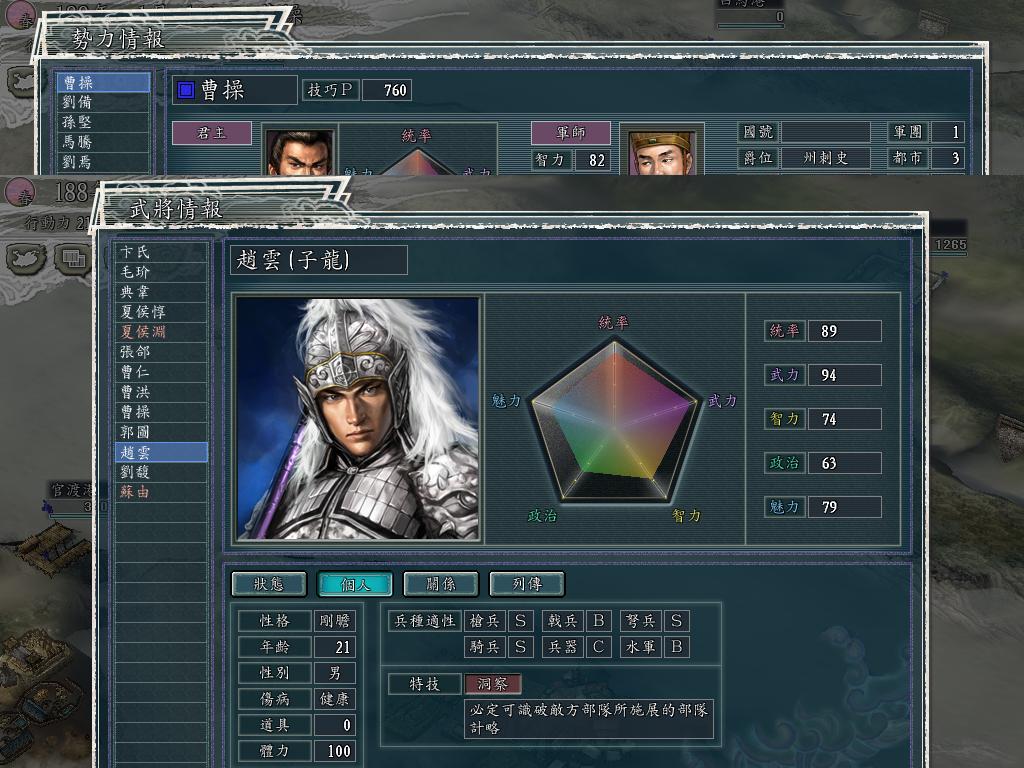Image resolution: width=1024 pixels, height=768 pixels.
Task: Select 卞氏 in the officer list
Action: [161, 252]
